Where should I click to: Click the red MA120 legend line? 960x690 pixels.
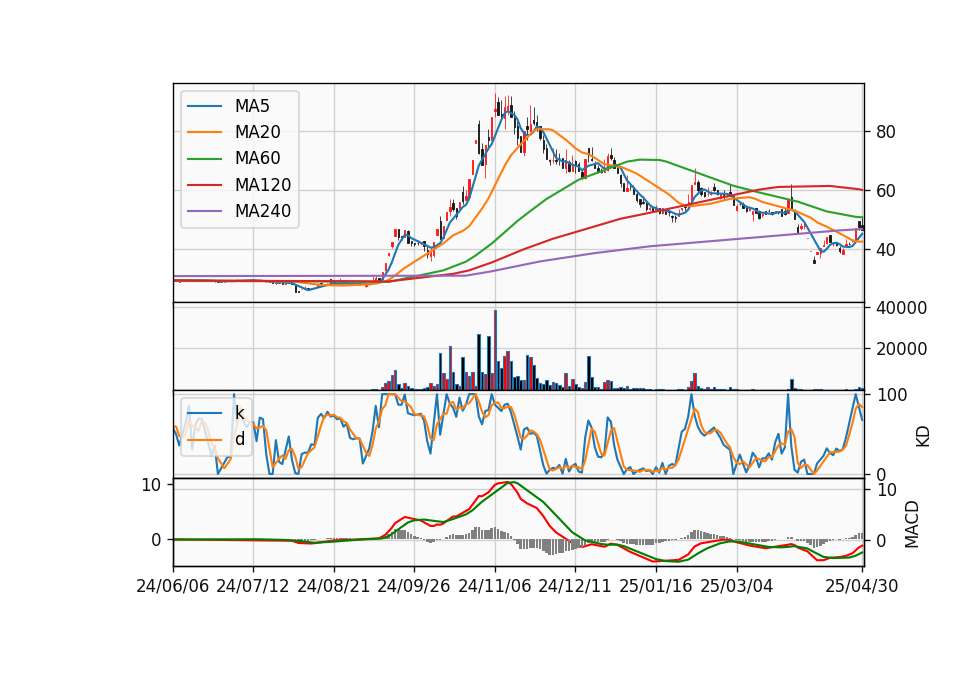[204, 185]
